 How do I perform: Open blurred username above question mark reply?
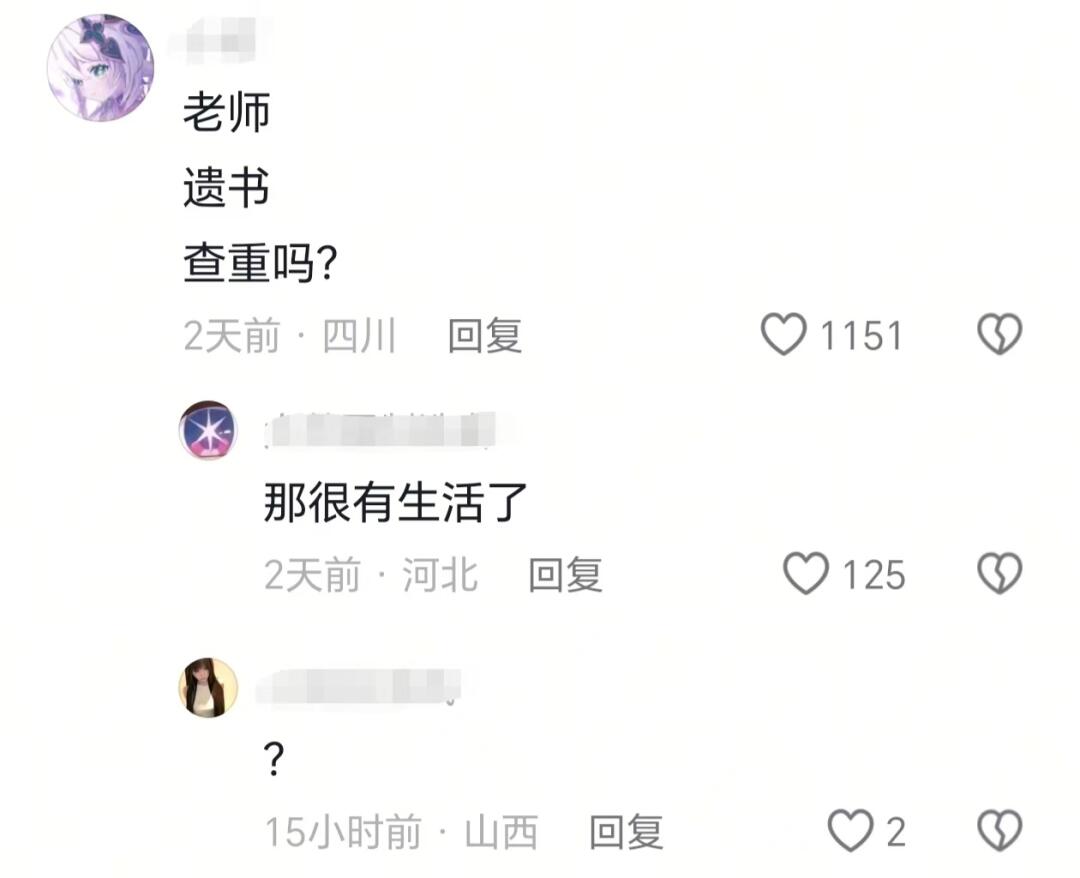360,685
